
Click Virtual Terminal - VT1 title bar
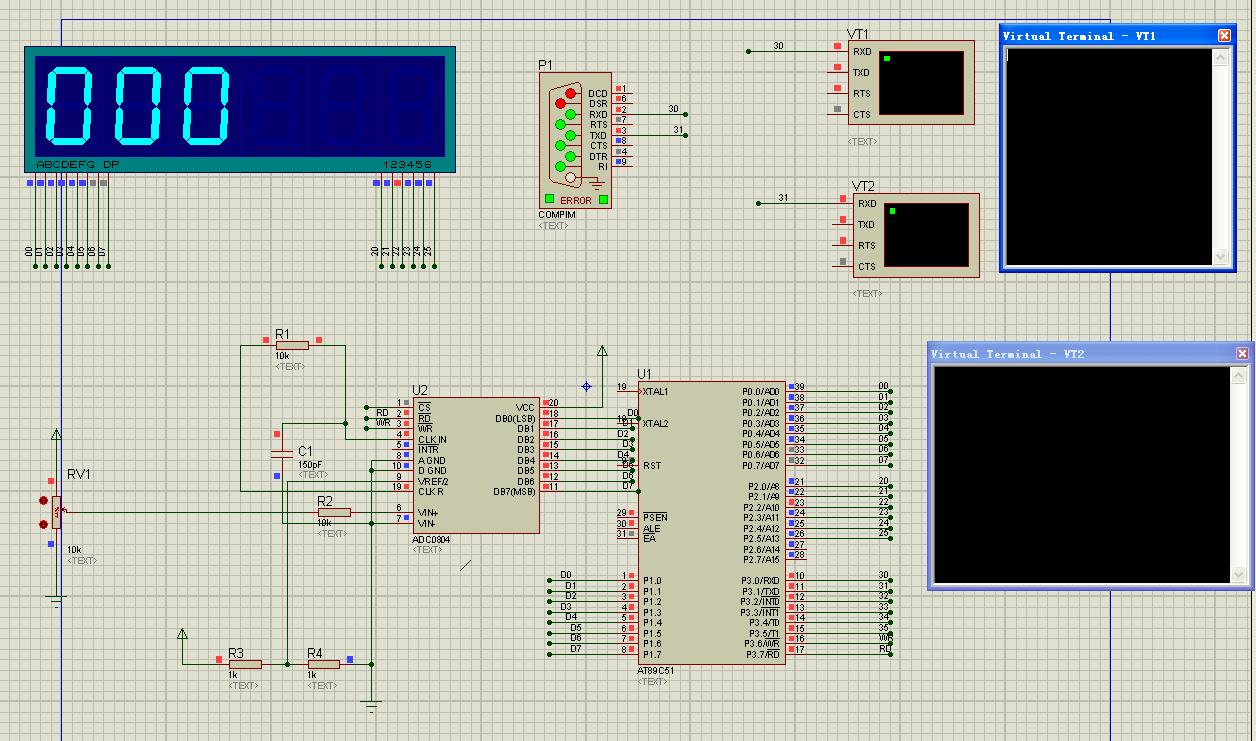click(1117, 35)
